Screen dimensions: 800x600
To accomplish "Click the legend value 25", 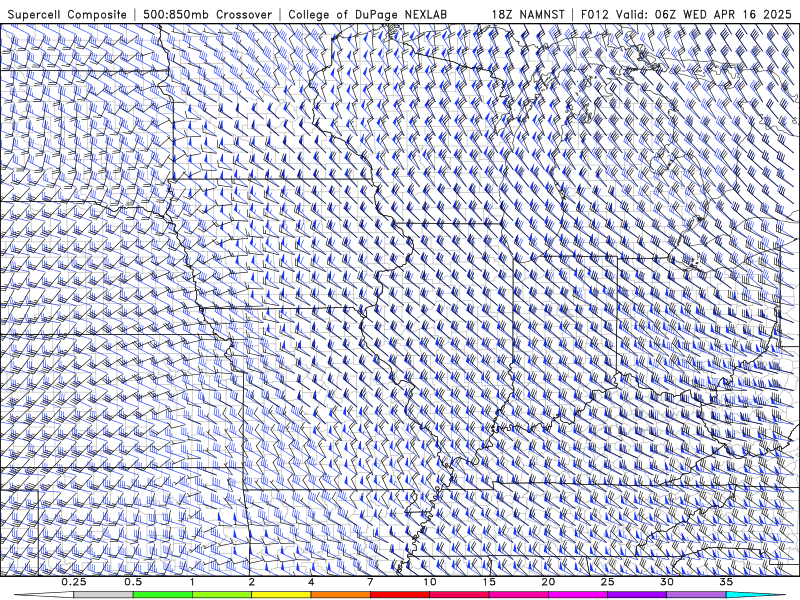I will click(x=608, y=582).
